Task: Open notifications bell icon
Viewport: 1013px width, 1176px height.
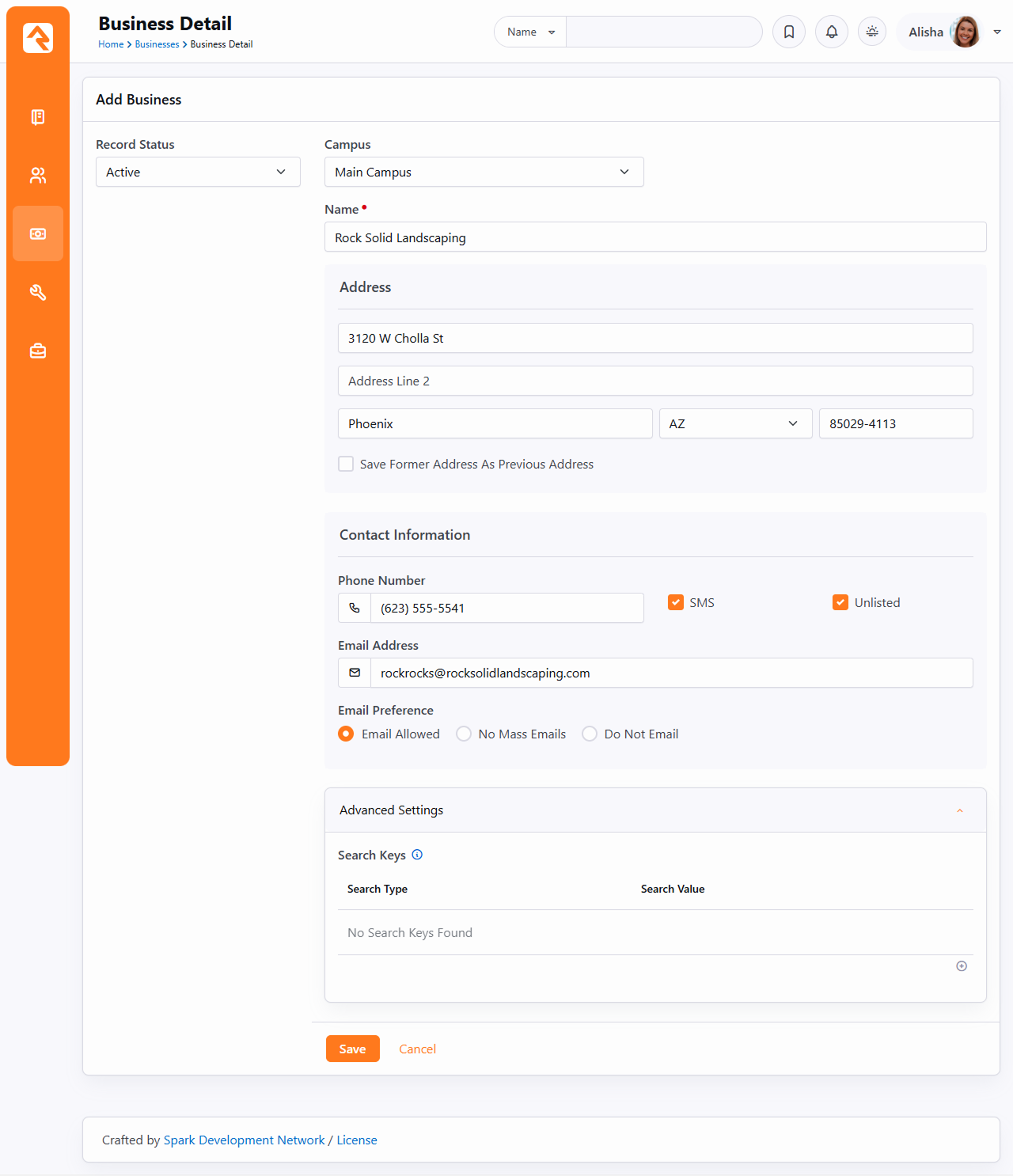Action: [x=832, y=32]
